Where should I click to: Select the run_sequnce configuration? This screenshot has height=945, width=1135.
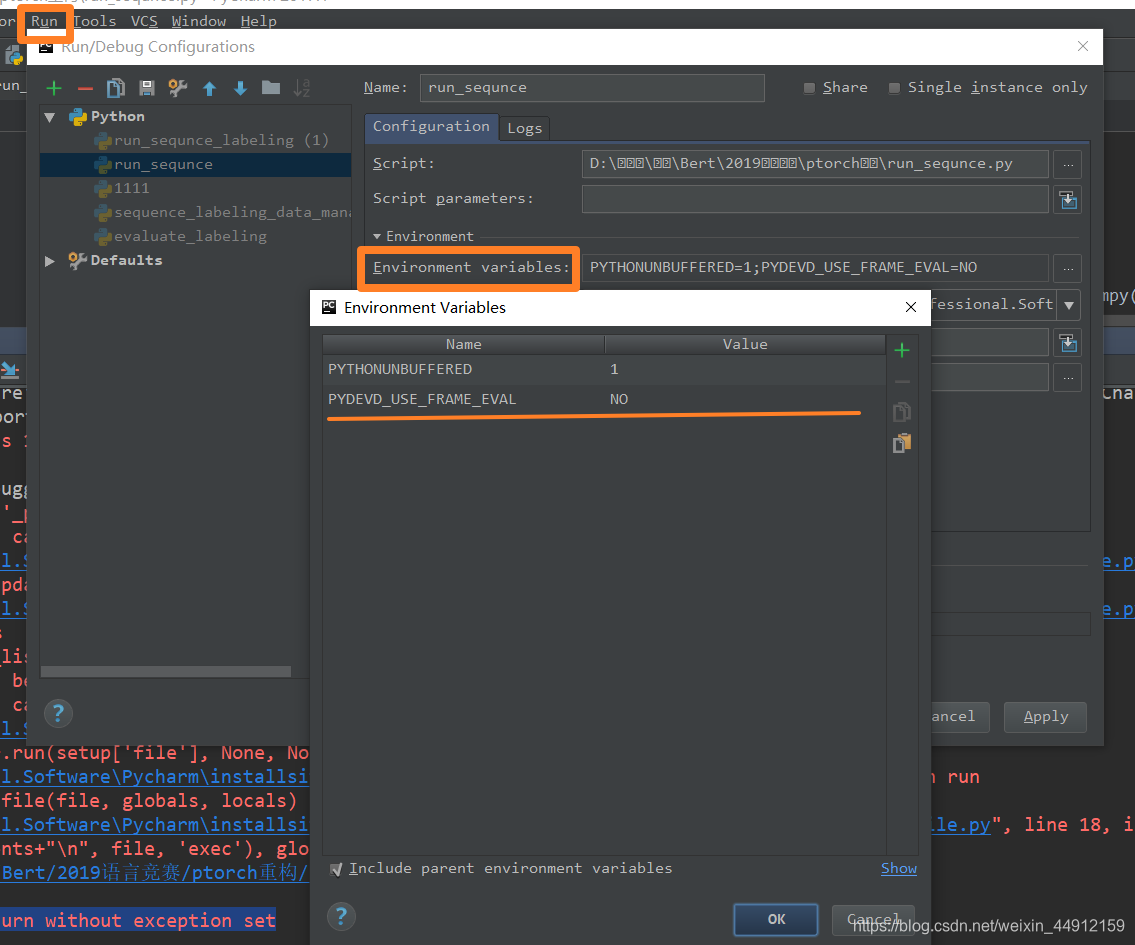coord(195,165)
